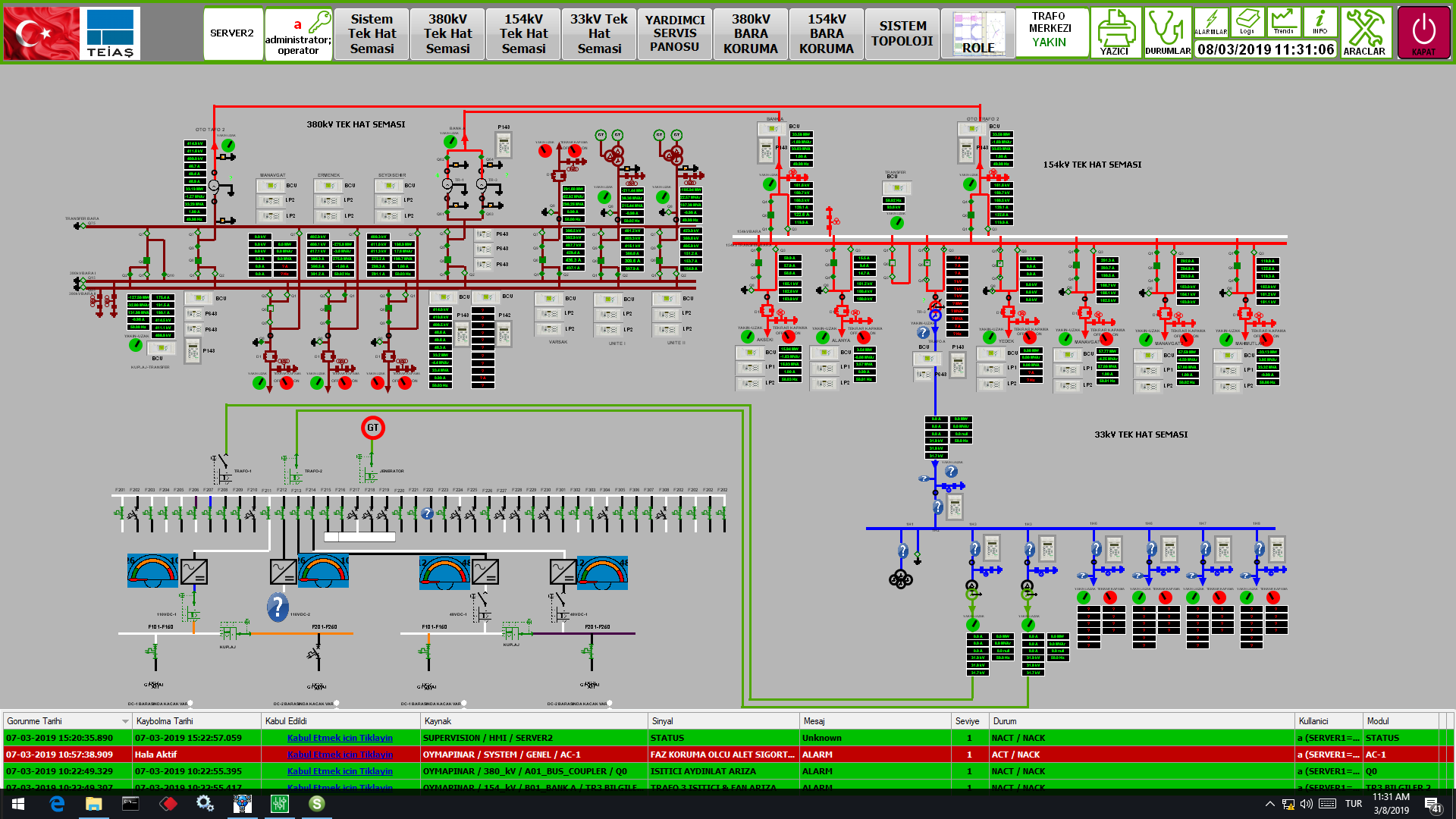The height and width of the screenshot is (819, 1456).
Task: Click the ROLE waveform thumbnail
Action: coord(978,33)
